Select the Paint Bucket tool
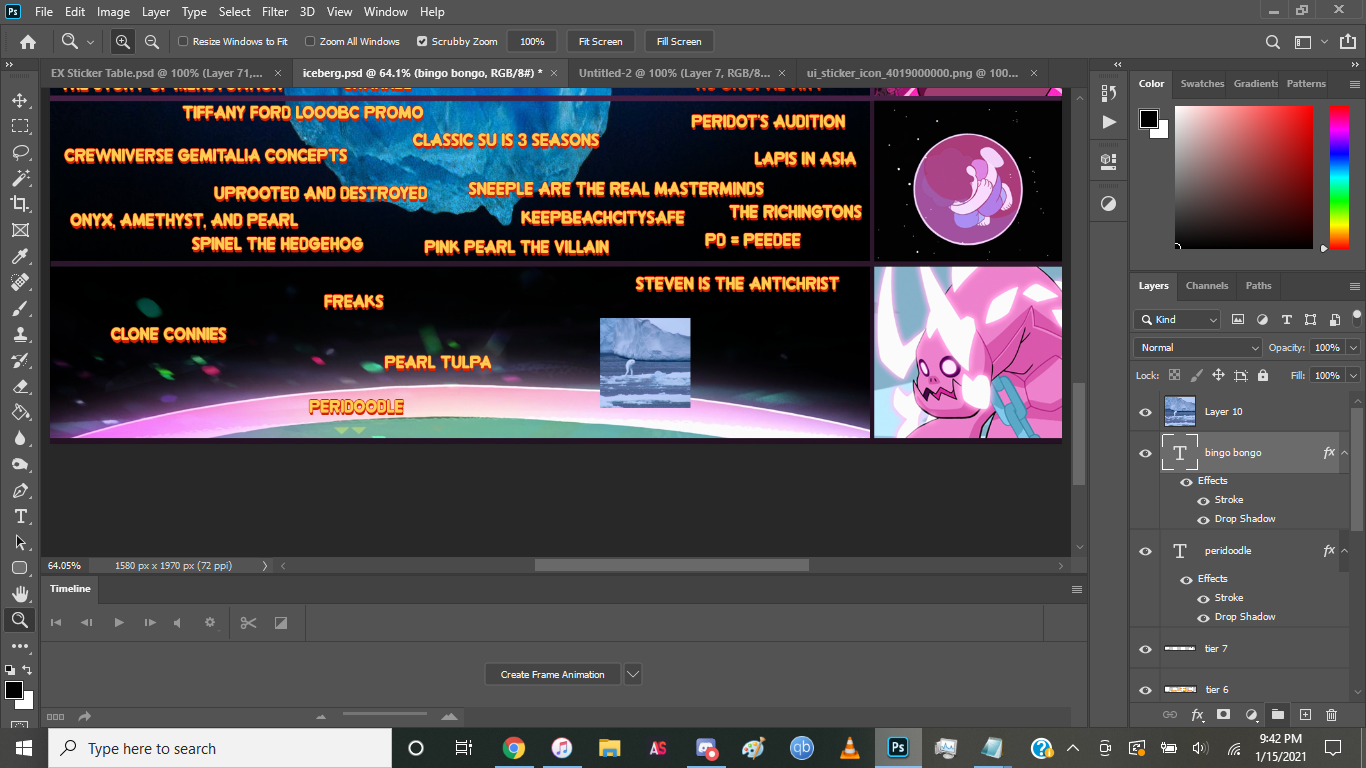This screenshot has width=1366, height=768. [x=19, y=412]
